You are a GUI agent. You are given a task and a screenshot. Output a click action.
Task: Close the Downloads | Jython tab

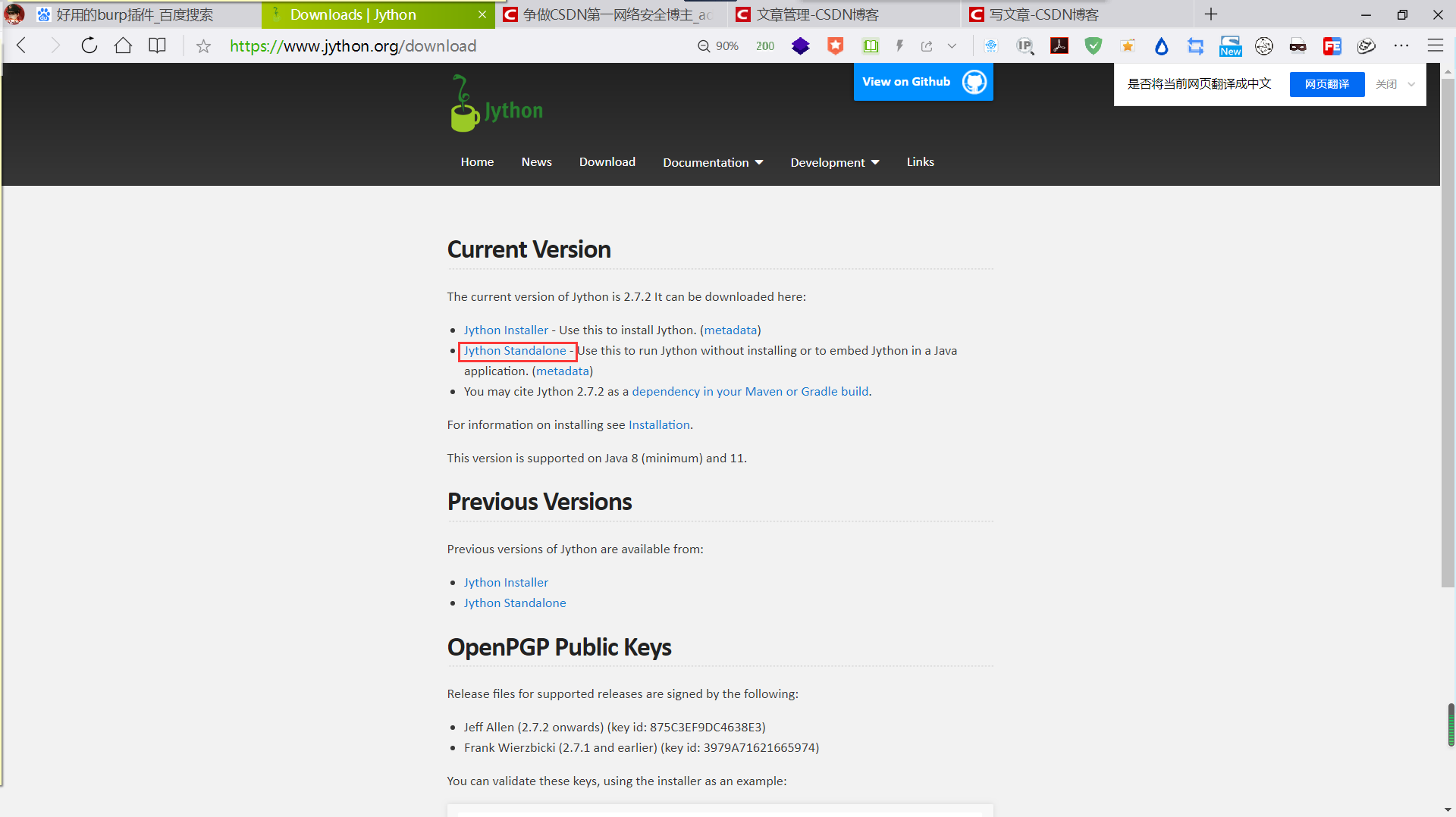pos(482,14)
